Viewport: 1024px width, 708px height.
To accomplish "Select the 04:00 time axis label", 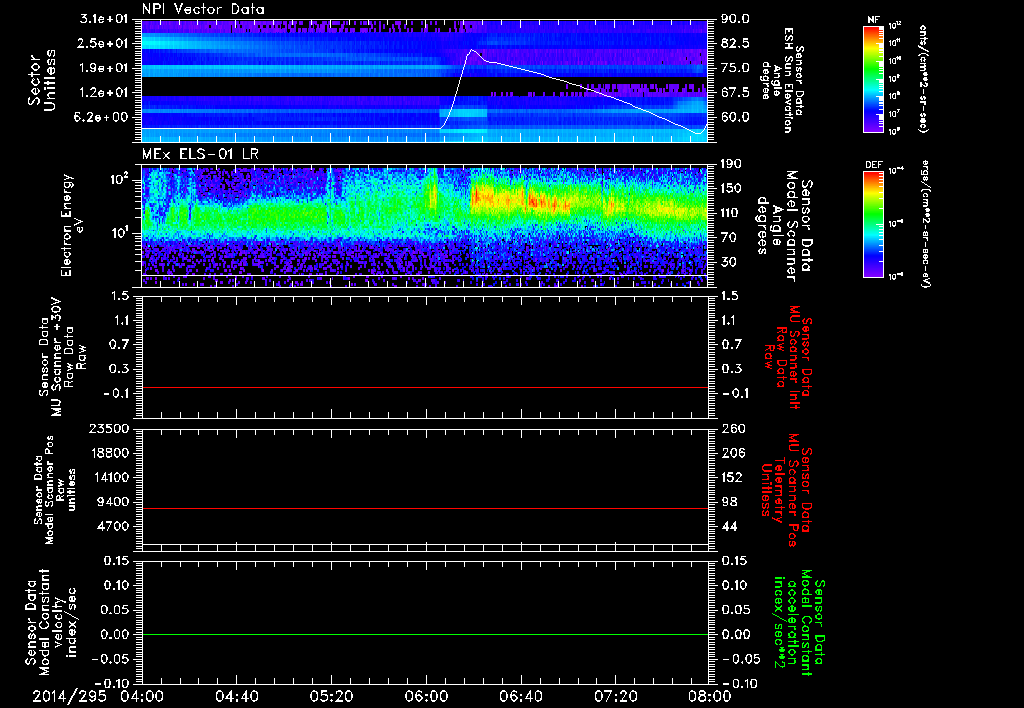I will (x=142, y=696).
